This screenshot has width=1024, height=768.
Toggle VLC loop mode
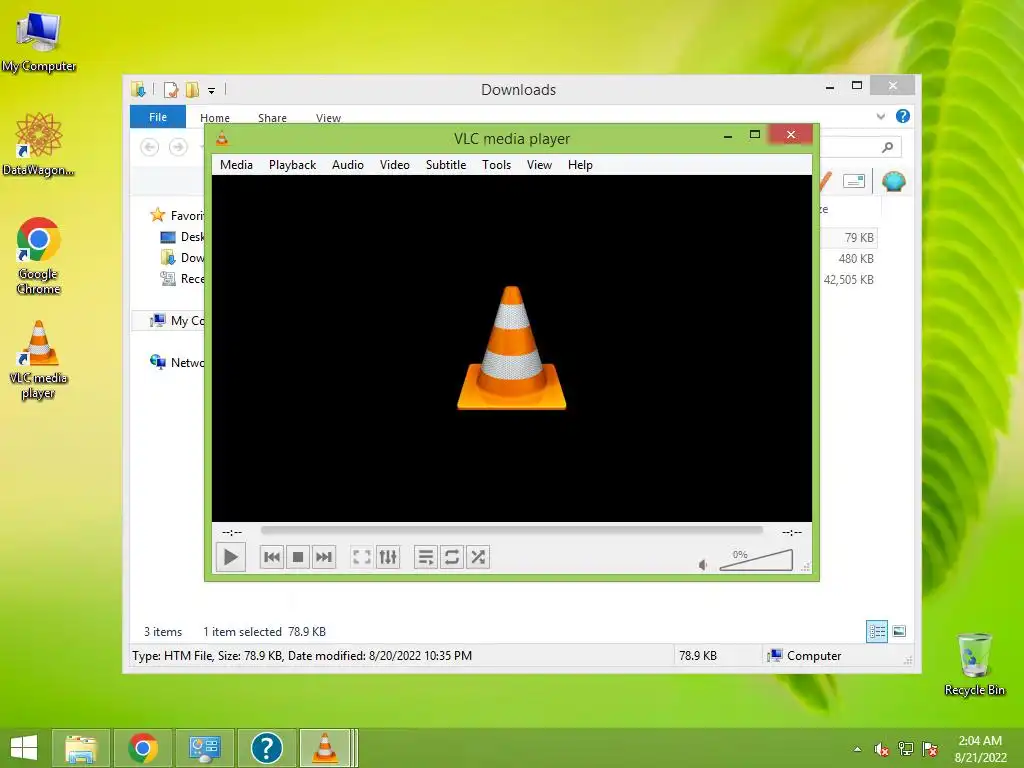click(x=452, y=557)
